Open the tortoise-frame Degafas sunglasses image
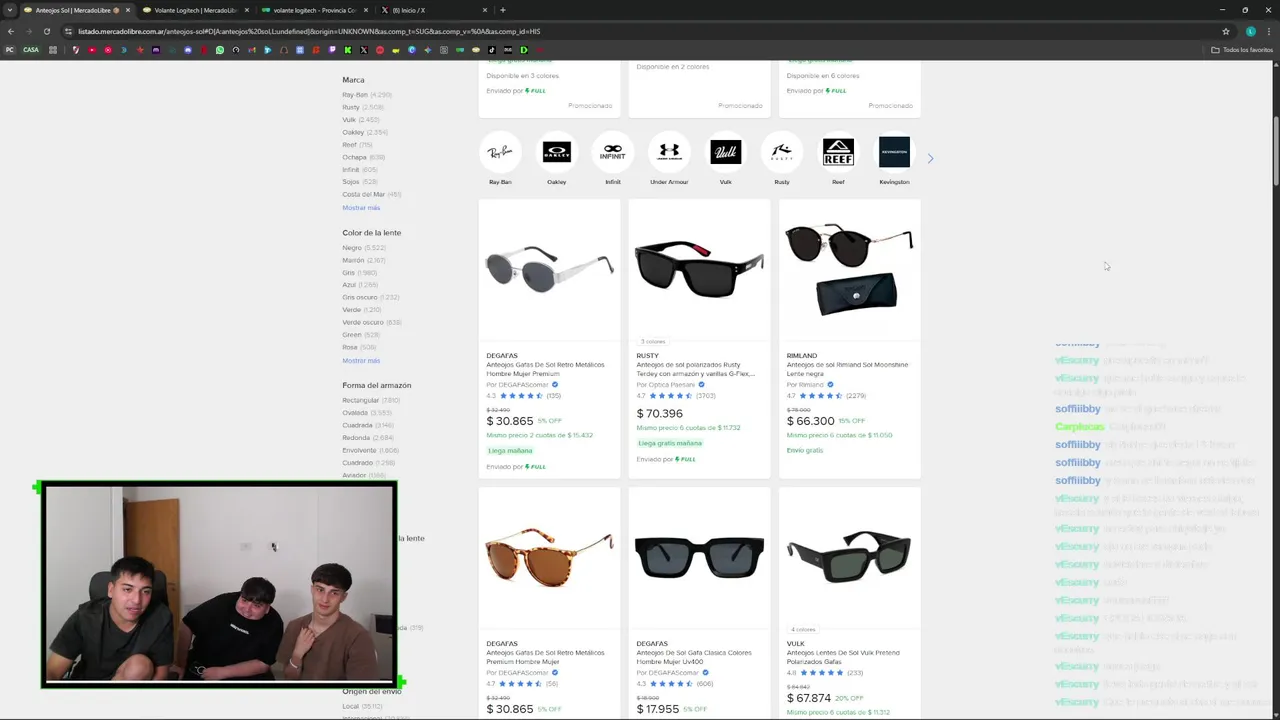This screenshot has height=720, width=1280. tap(549, 557)
